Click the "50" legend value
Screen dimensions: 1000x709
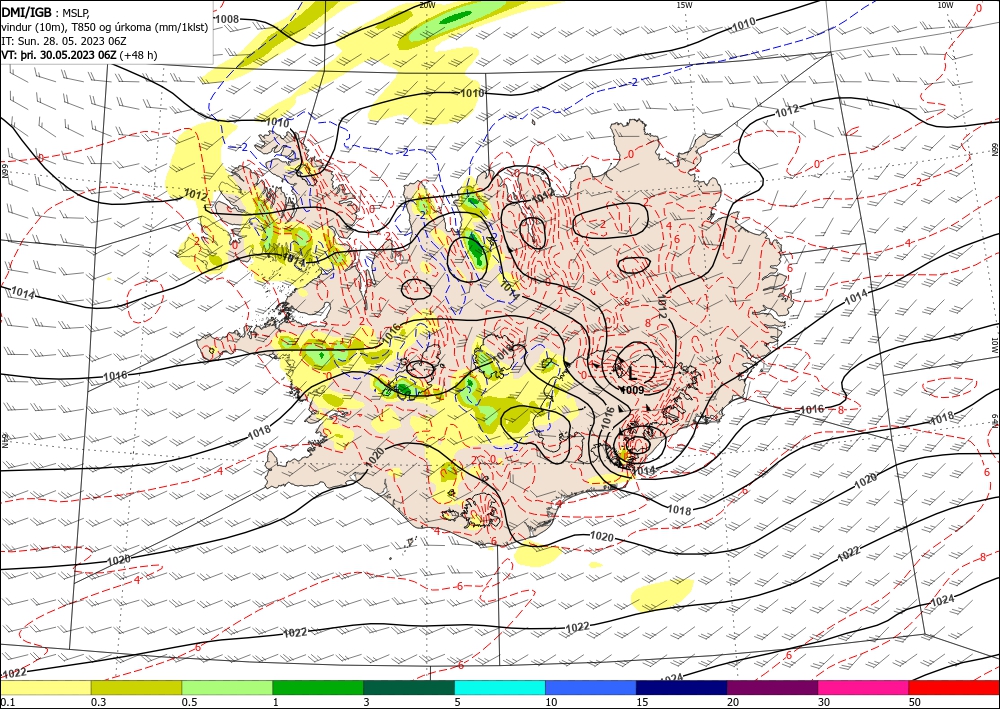coord(915,702)
